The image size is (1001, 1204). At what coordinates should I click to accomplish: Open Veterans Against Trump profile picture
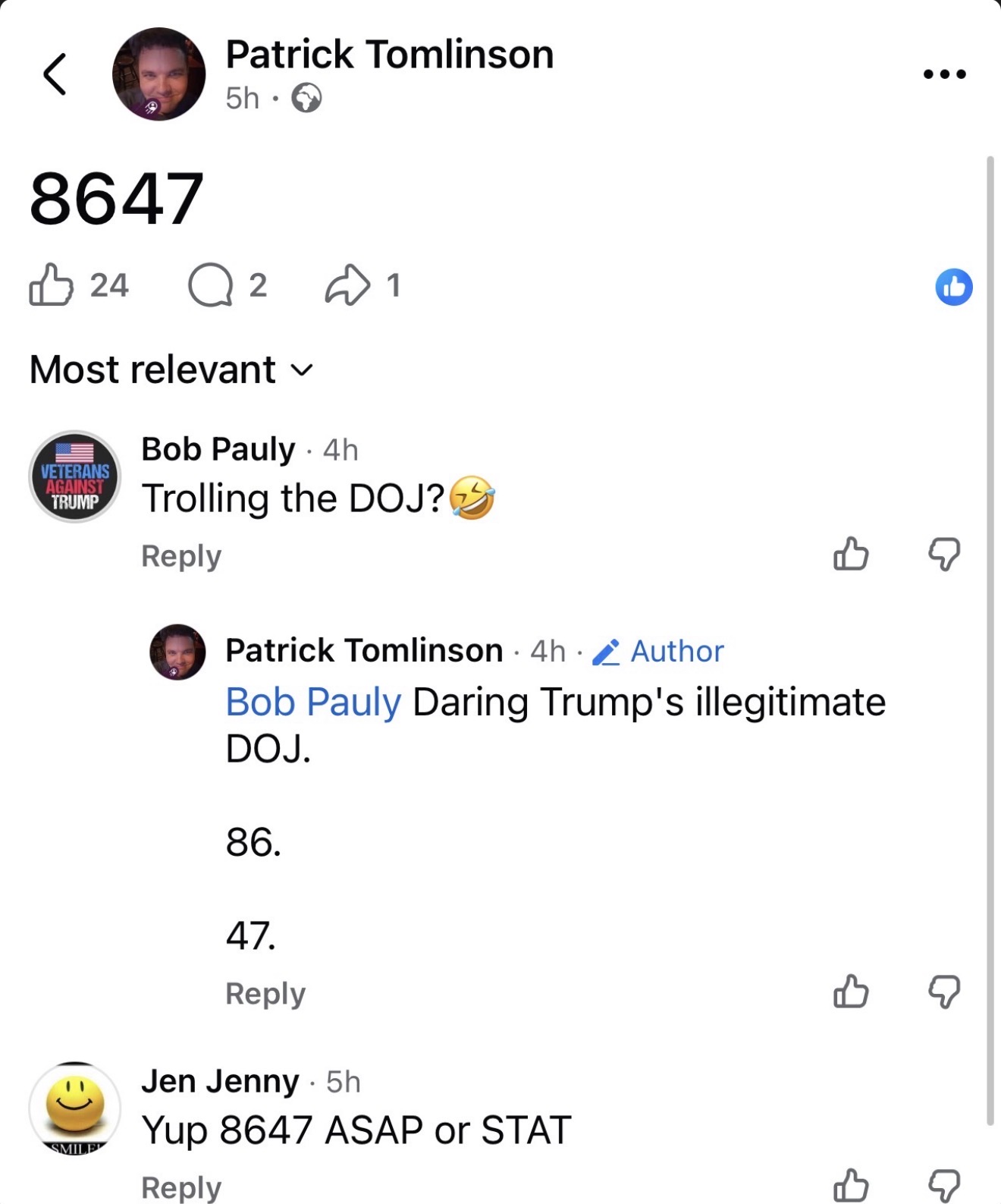click(x=74, y=476)
